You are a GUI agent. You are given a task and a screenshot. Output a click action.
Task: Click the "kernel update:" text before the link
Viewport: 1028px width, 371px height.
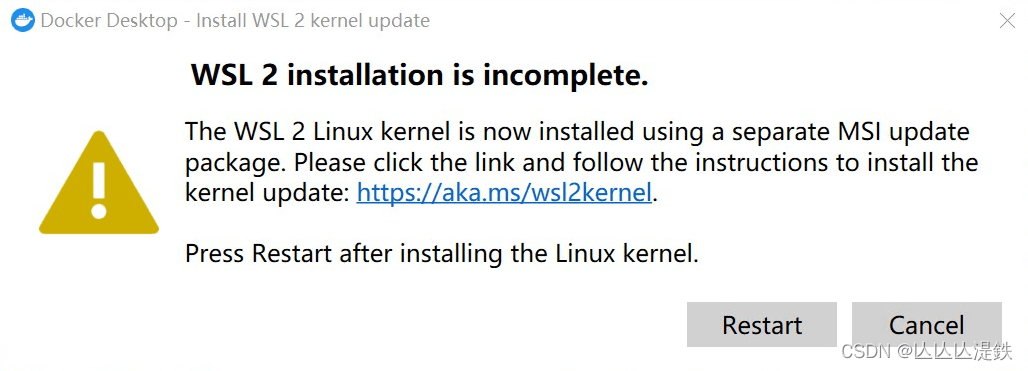tap(268, 192)
